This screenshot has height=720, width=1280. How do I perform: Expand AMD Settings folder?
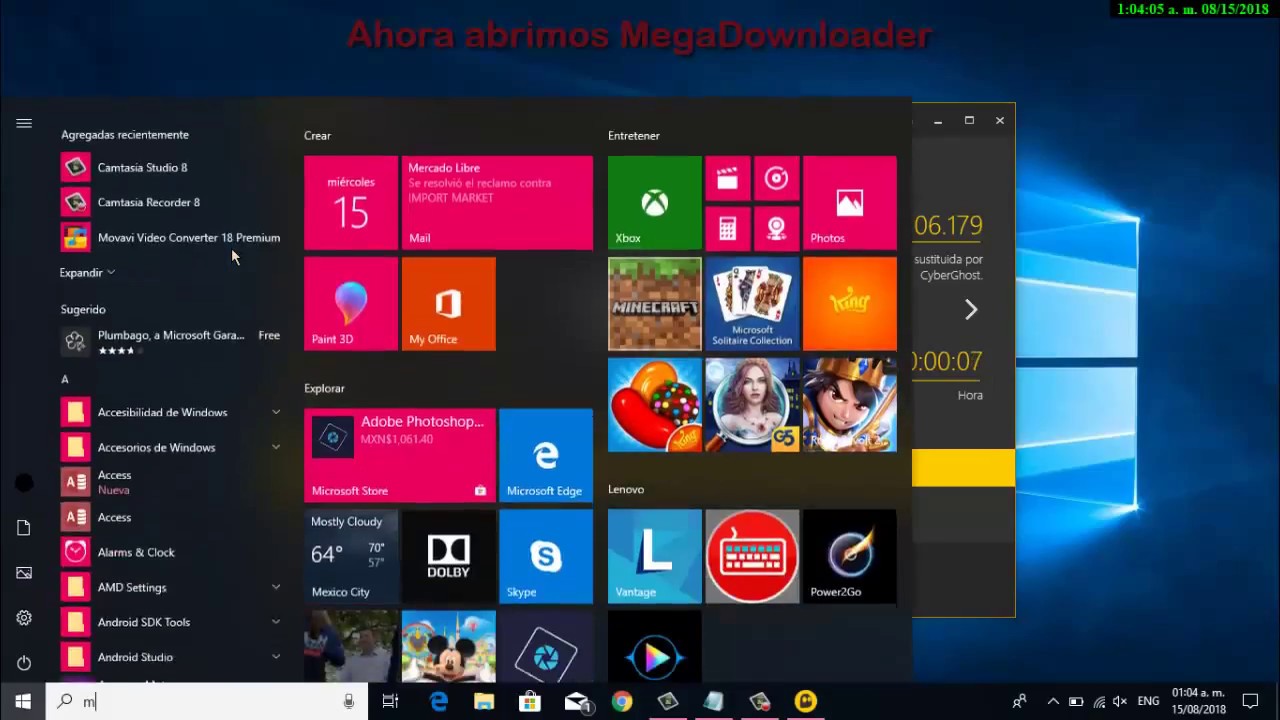(x=170, y=587)
